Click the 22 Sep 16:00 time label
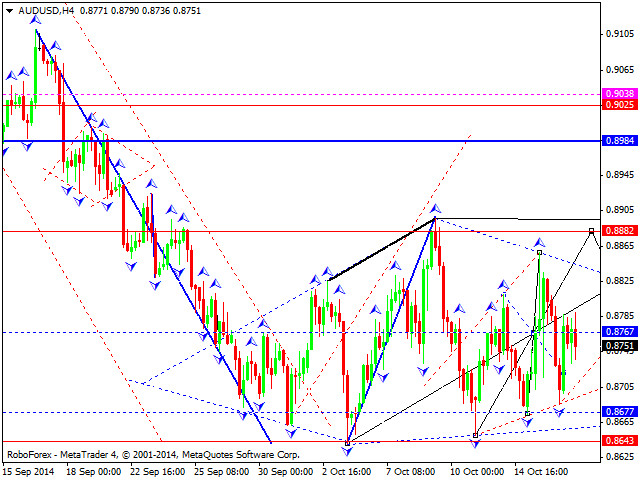This screenshot has width=640, height=480. [x=158, y=472]
